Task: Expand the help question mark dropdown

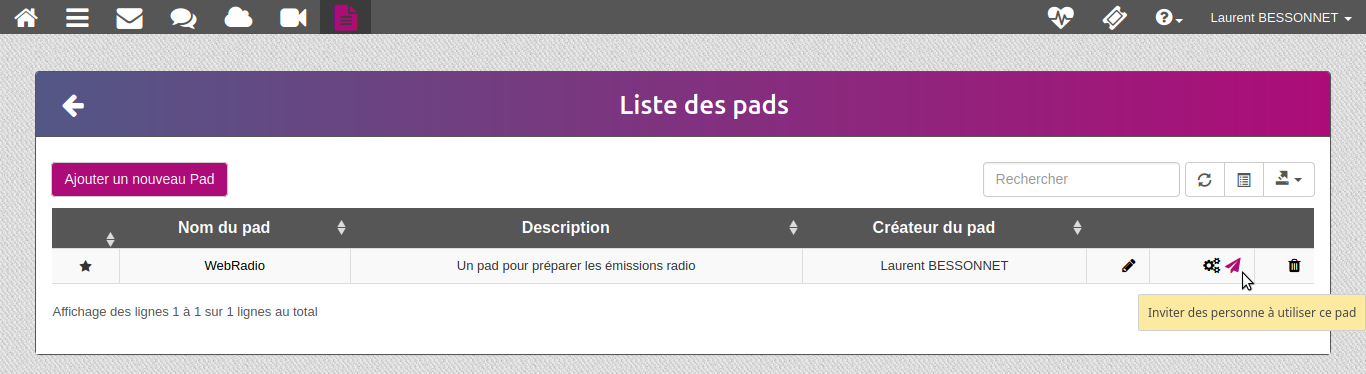Action: pyautogui.click(x=1169, y=17)
